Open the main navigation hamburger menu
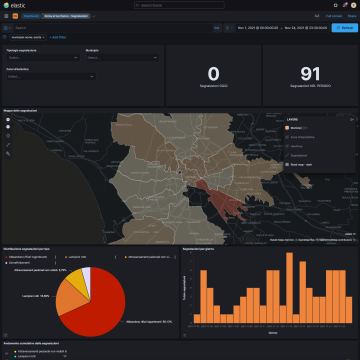Screen dimensions: 360x360 [6, 16]
